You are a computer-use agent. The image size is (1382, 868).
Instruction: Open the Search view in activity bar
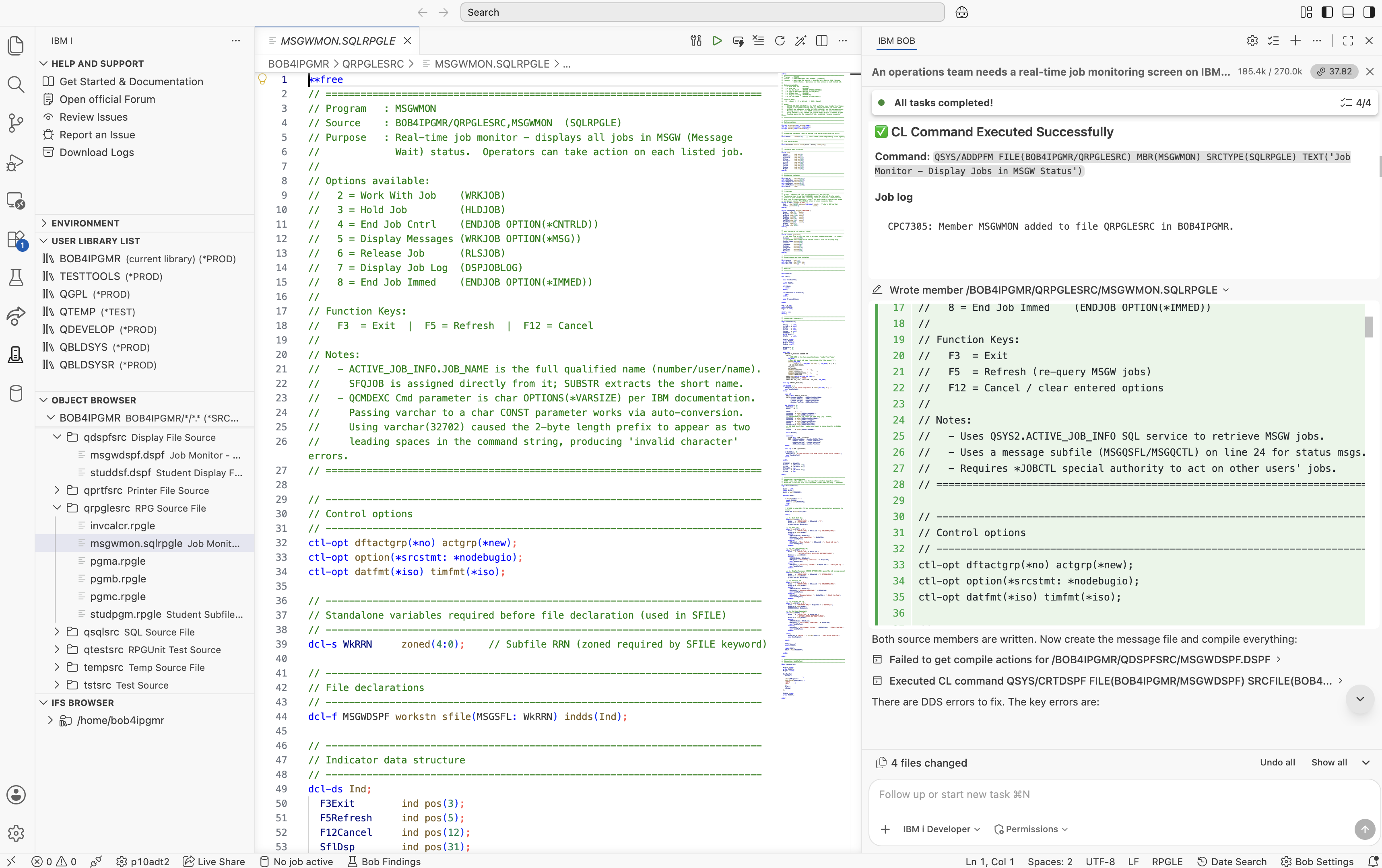tap(16, 84)
